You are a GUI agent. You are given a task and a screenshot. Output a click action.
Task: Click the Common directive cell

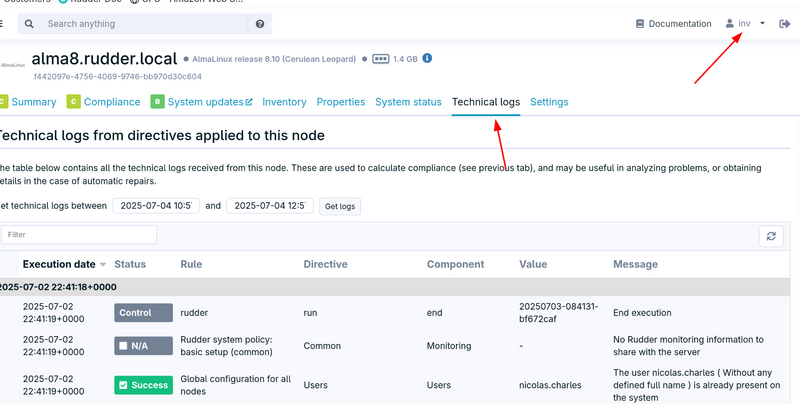(x=322, y=346)
